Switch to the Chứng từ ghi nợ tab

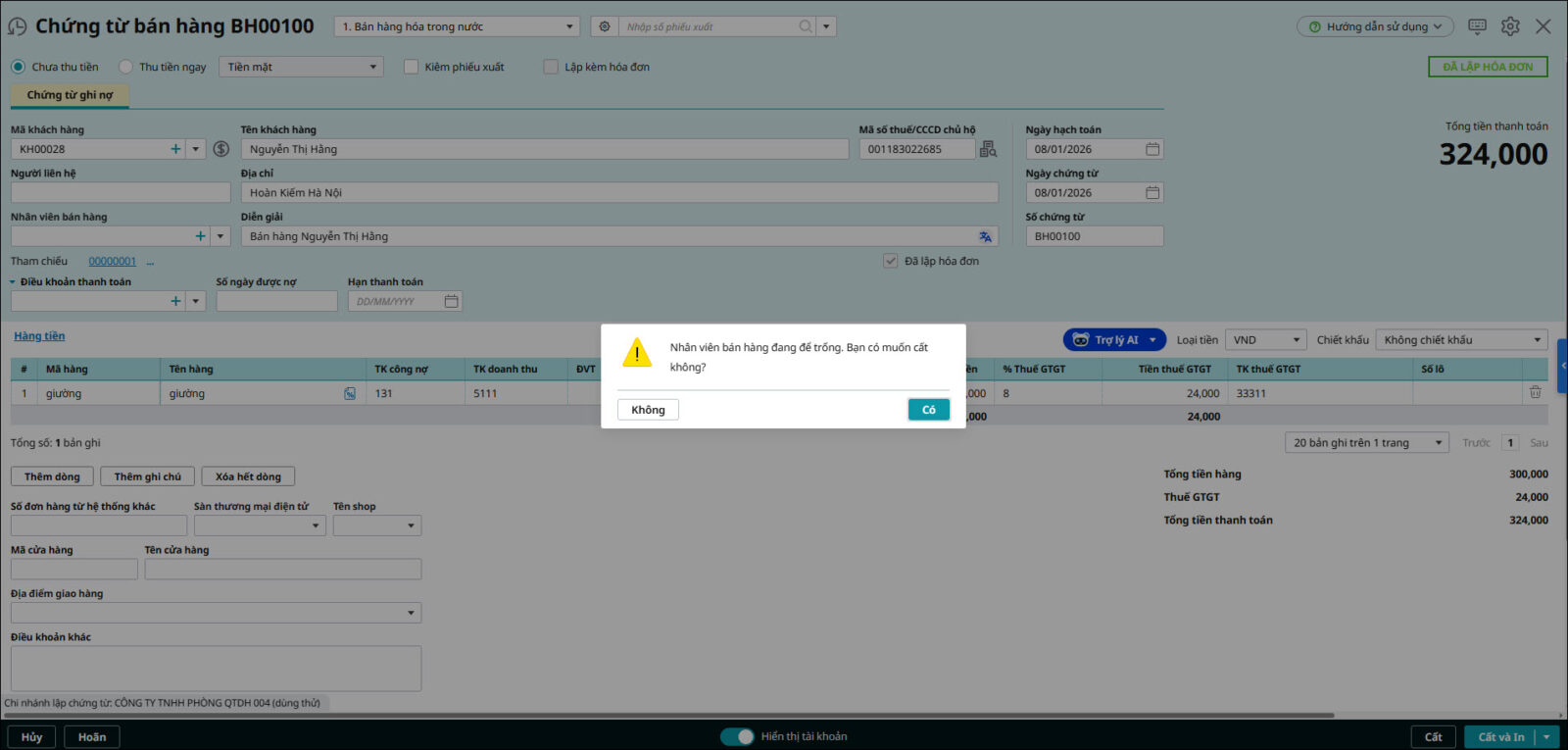(x=70, y=95)
